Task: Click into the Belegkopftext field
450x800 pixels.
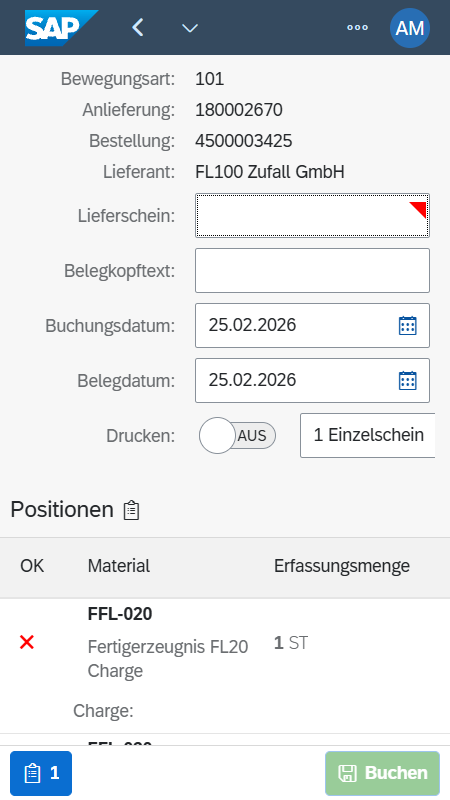Action: click(312, 270)
